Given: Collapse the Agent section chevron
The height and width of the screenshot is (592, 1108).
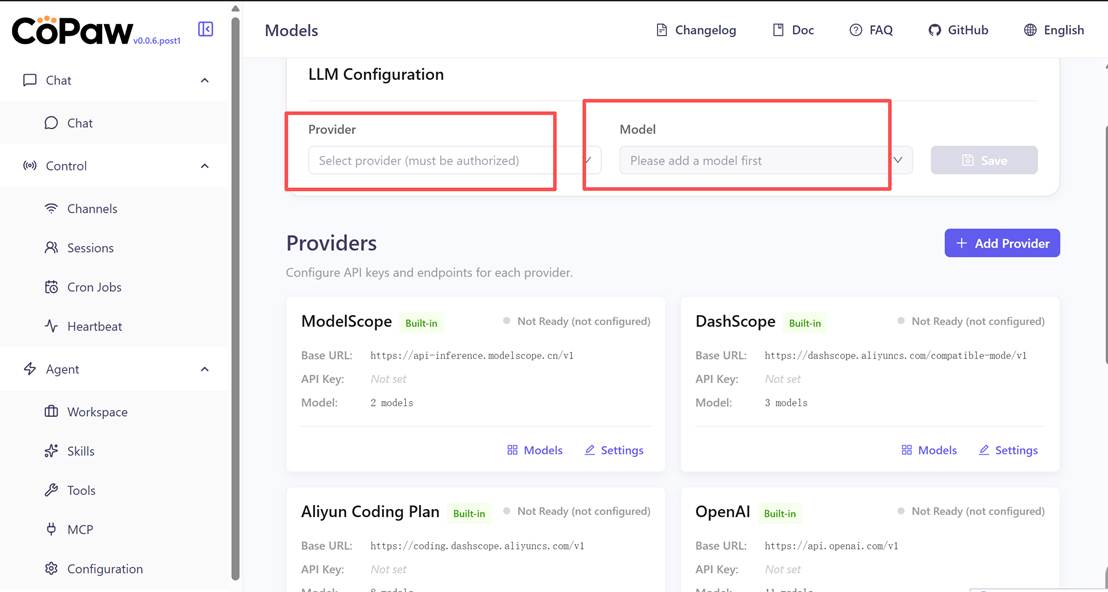Looking at the screenshot, I should coord(205,369).
